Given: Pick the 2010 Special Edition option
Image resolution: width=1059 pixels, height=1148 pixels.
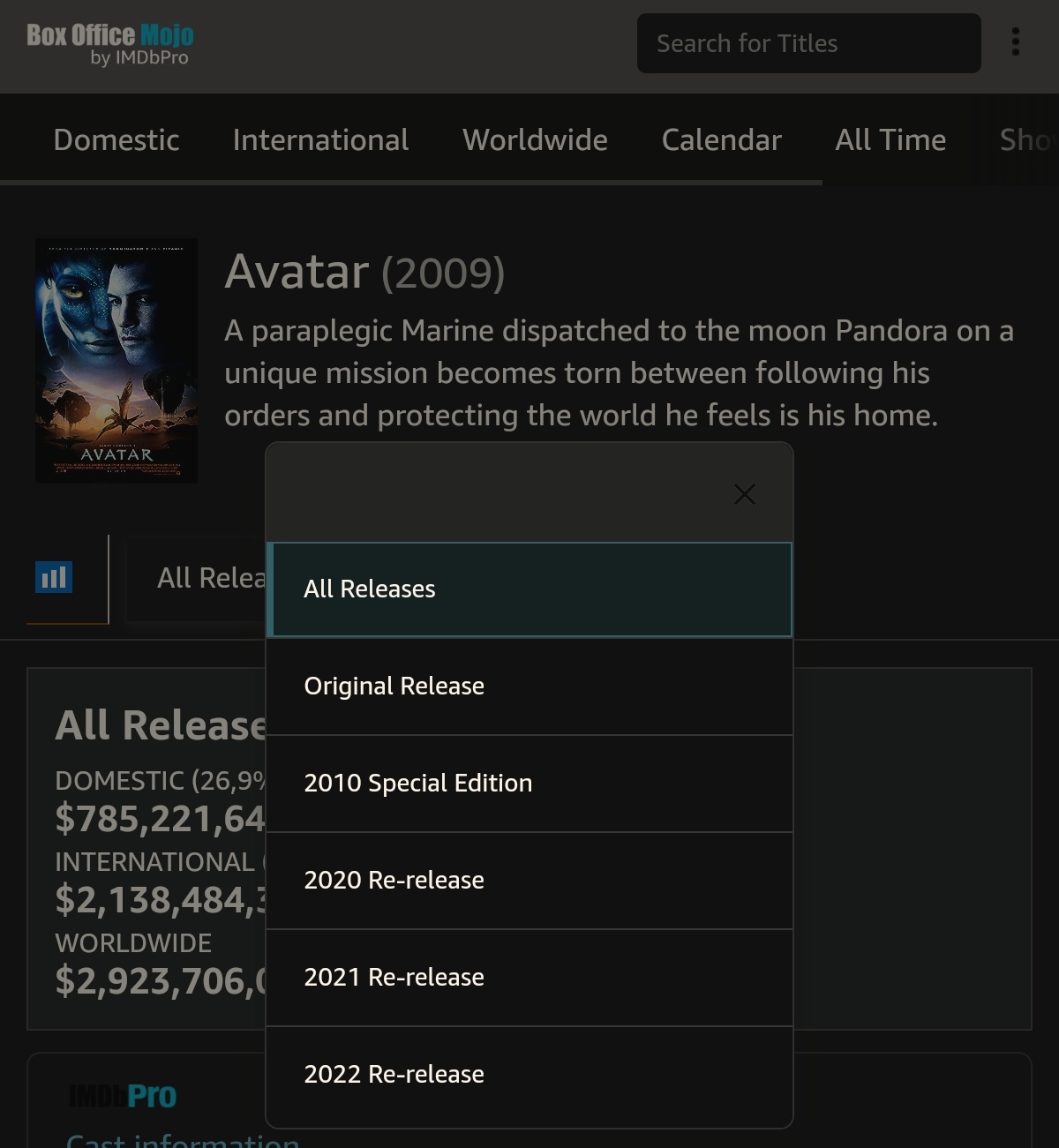Looking at the screenshot, I should click(529, 783).
